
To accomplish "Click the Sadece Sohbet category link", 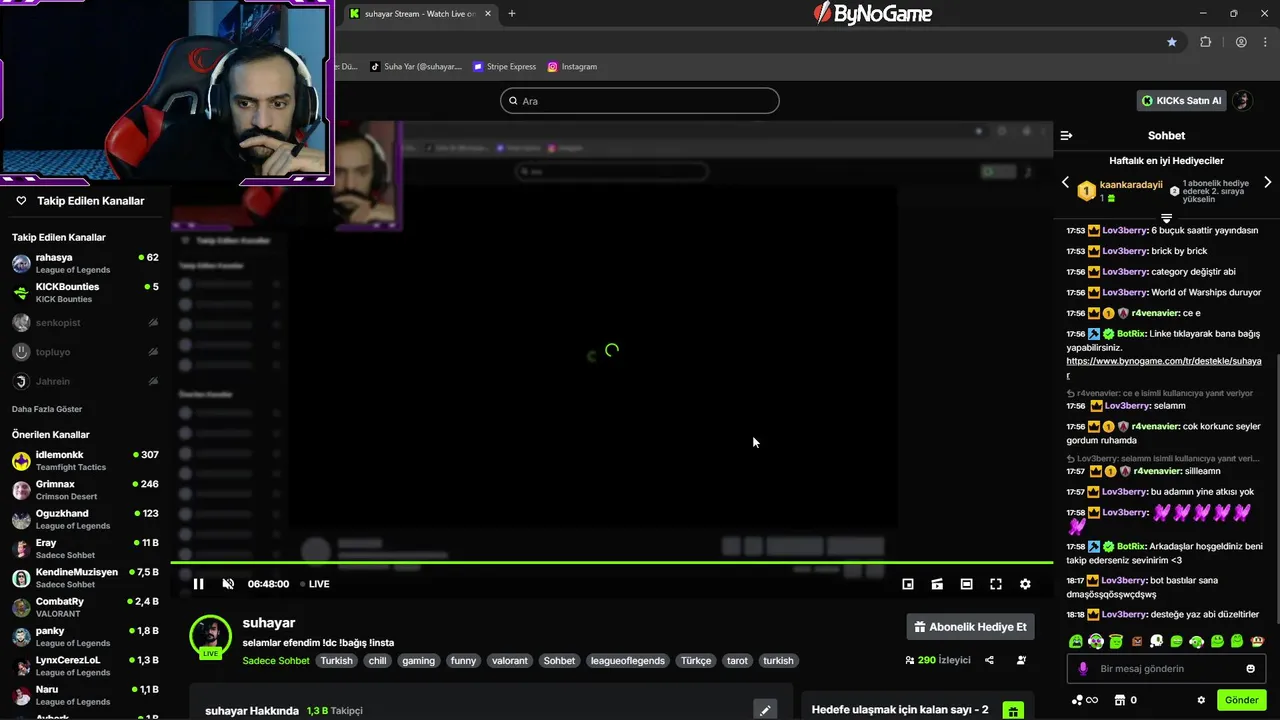I will point(276,661).
